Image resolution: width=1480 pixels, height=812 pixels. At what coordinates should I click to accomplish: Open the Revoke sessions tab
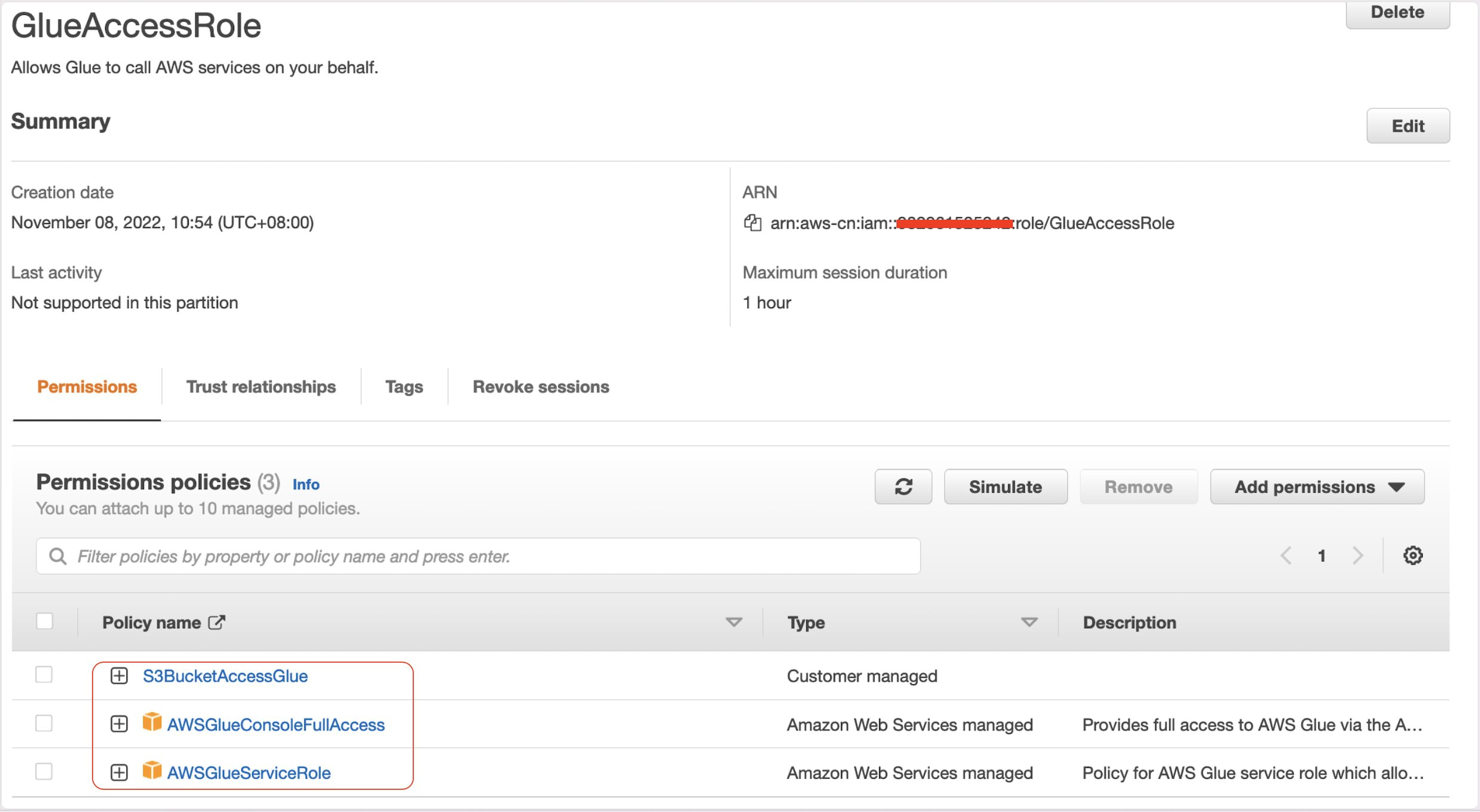click(x=541, y=387)
